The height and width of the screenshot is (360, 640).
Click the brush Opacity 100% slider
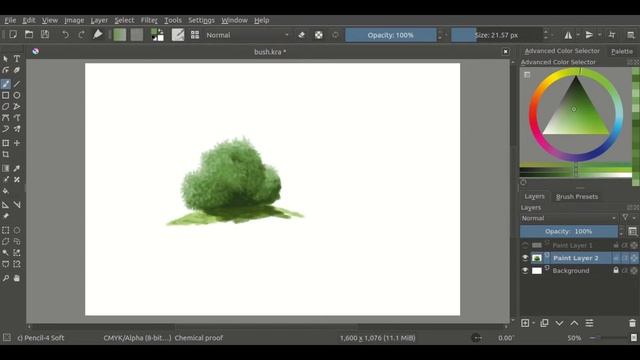[391, 35]
